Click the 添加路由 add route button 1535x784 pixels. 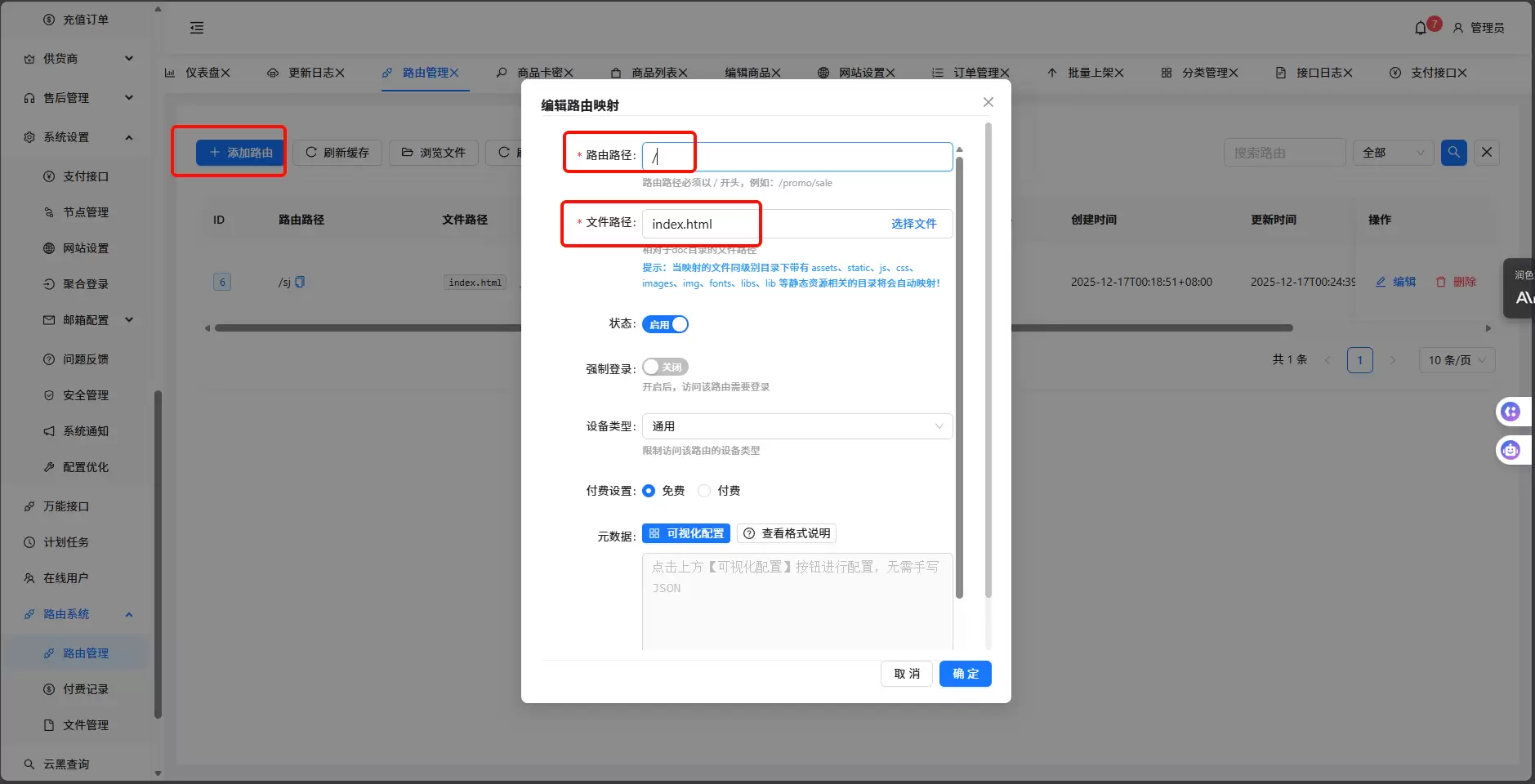pyautogui.click(x=239, y=152)
